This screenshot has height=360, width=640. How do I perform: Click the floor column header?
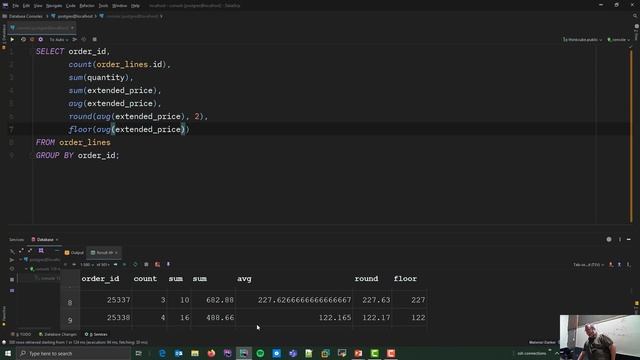tap(405, 279)
